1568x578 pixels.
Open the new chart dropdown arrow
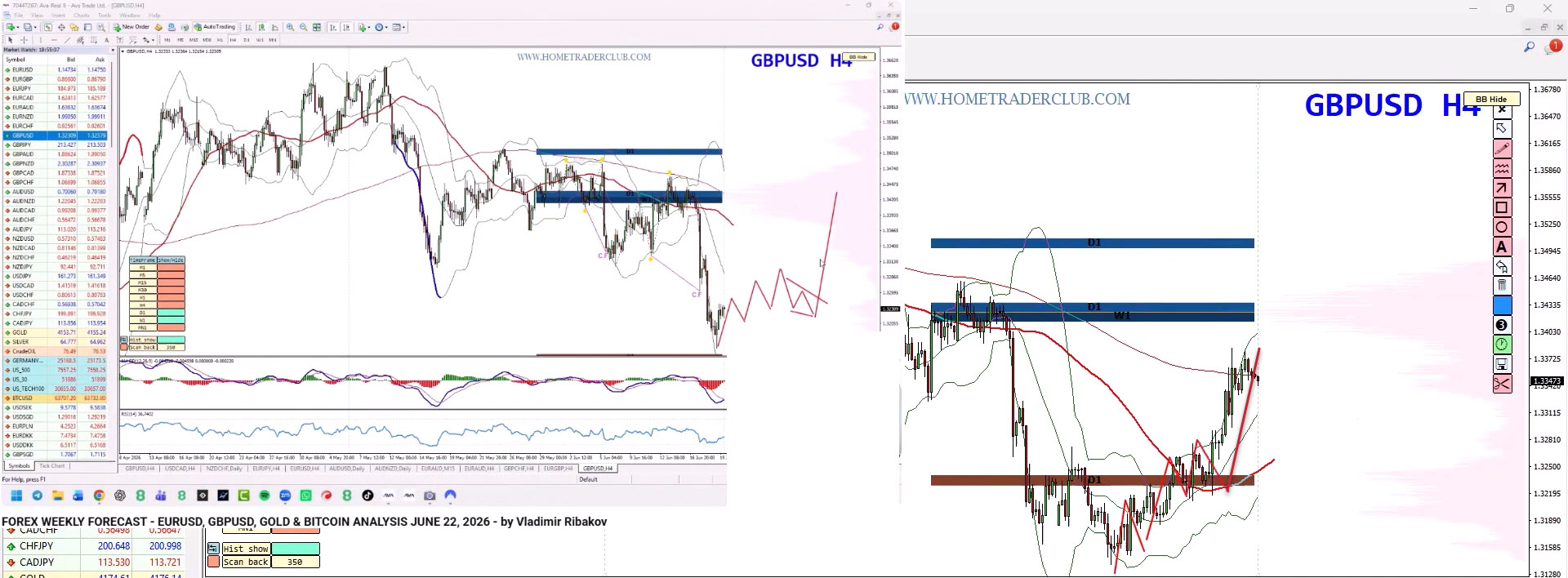point(18,27)
